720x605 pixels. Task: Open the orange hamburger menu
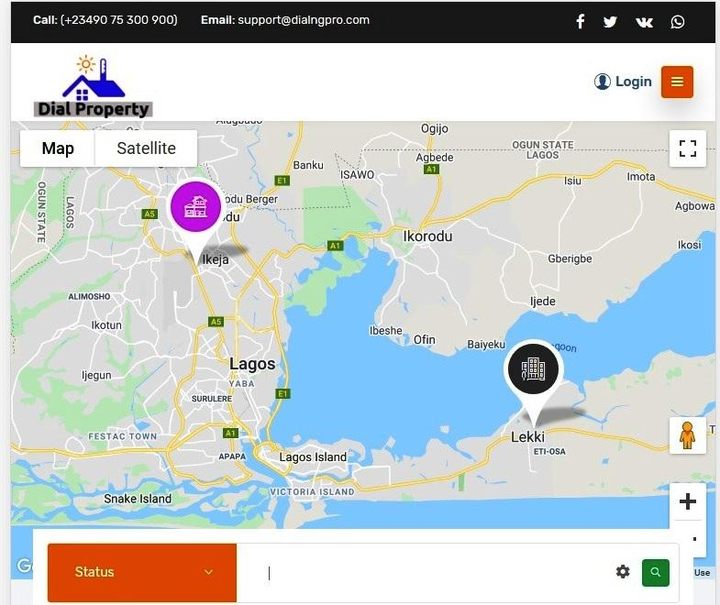(677, 82)
